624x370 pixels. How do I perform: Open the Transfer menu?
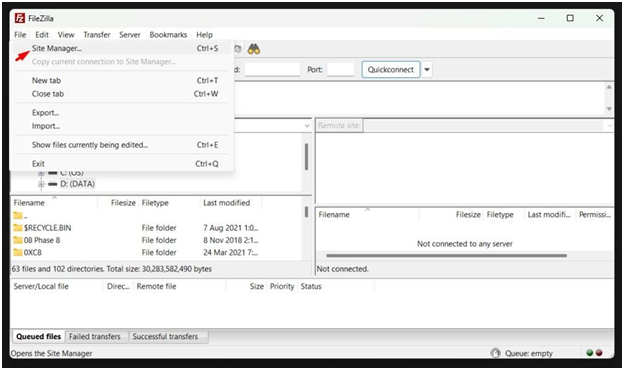tap(97, 35)
